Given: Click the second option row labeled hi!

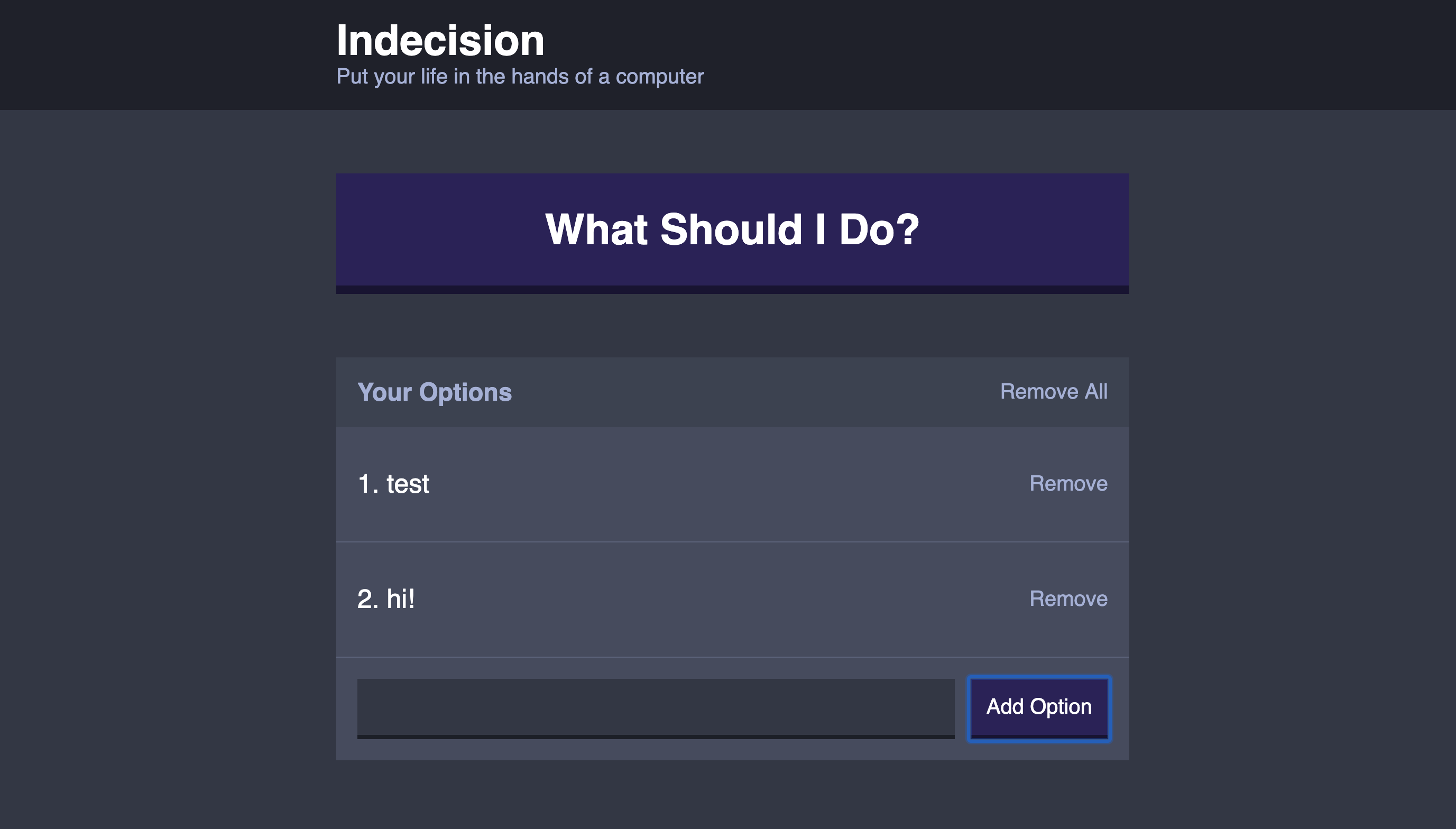Looking at the screenshot, I should [683, 599].
